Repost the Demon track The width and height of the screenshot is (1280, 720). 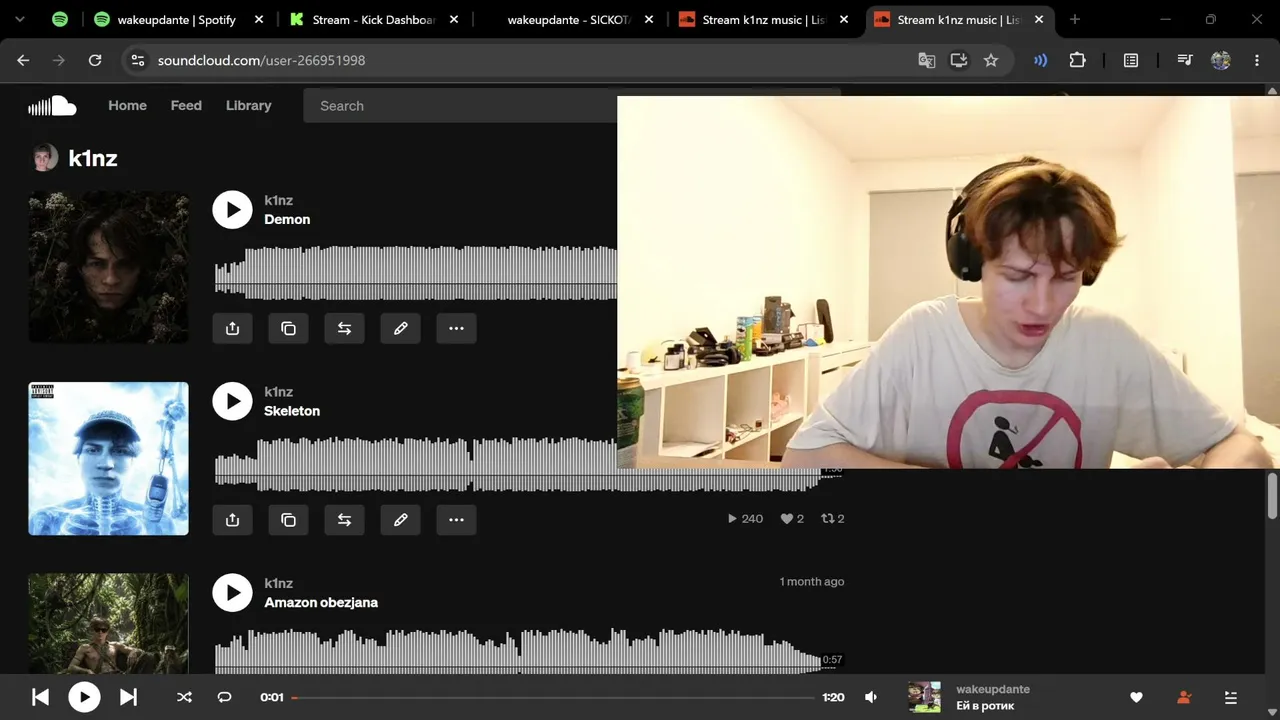point(345,328)
